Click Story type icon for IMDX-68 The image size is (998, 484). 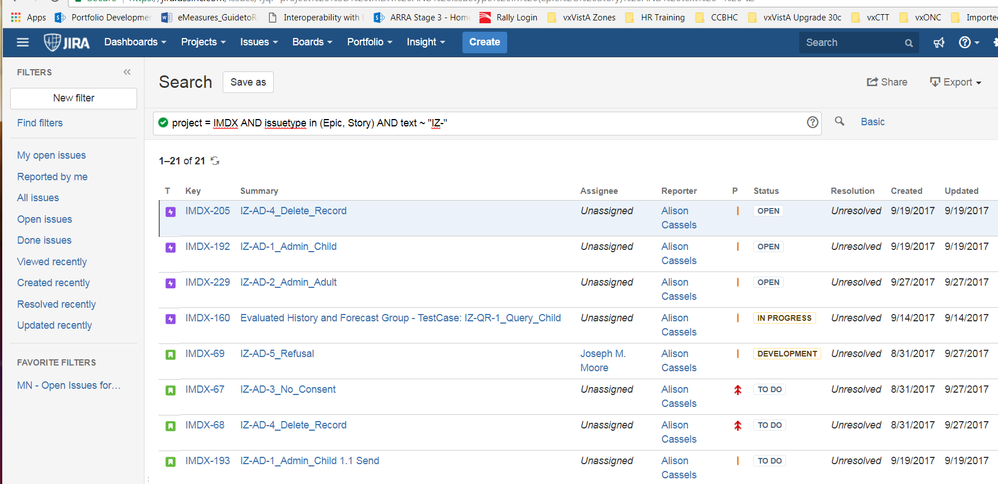[x=170, y=425]
